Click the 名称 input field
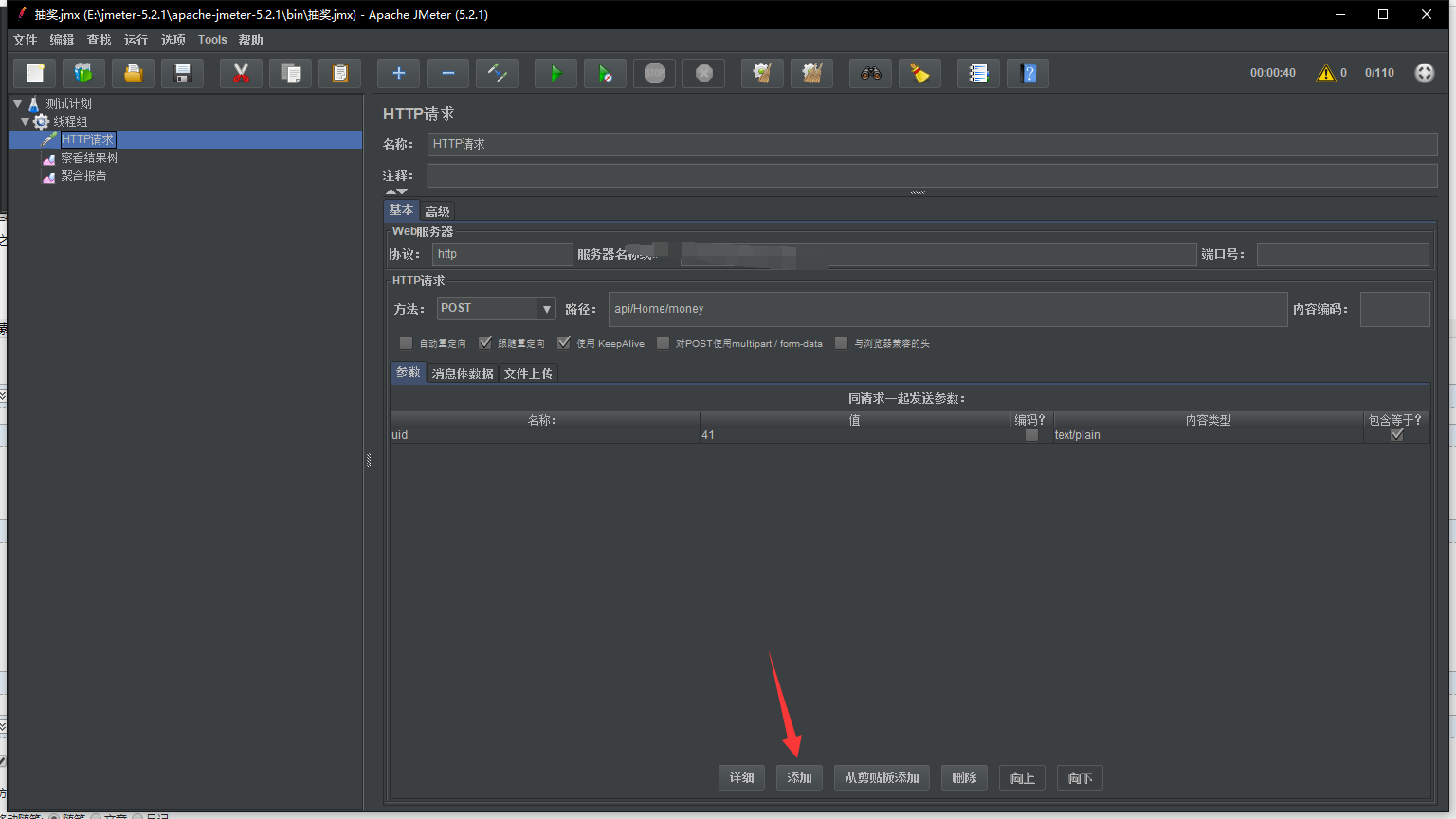This screenshot has height=819, width=1456. click(932, 144)
